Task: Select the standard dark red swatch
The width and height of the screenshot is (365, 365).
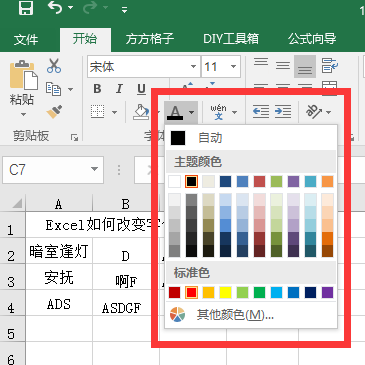Action: pos(174,293)
